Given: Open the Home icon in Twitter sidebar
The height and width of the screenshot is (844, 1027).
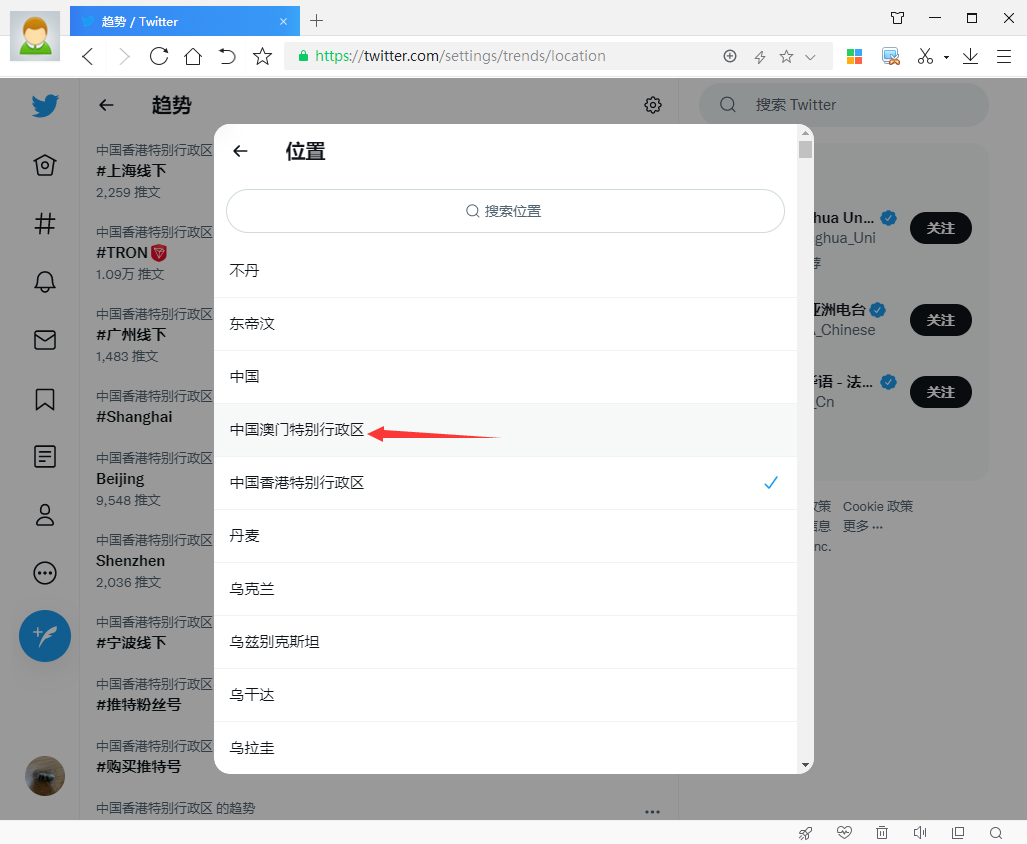Looking at the screenshot, I should (x=45, y=165).
